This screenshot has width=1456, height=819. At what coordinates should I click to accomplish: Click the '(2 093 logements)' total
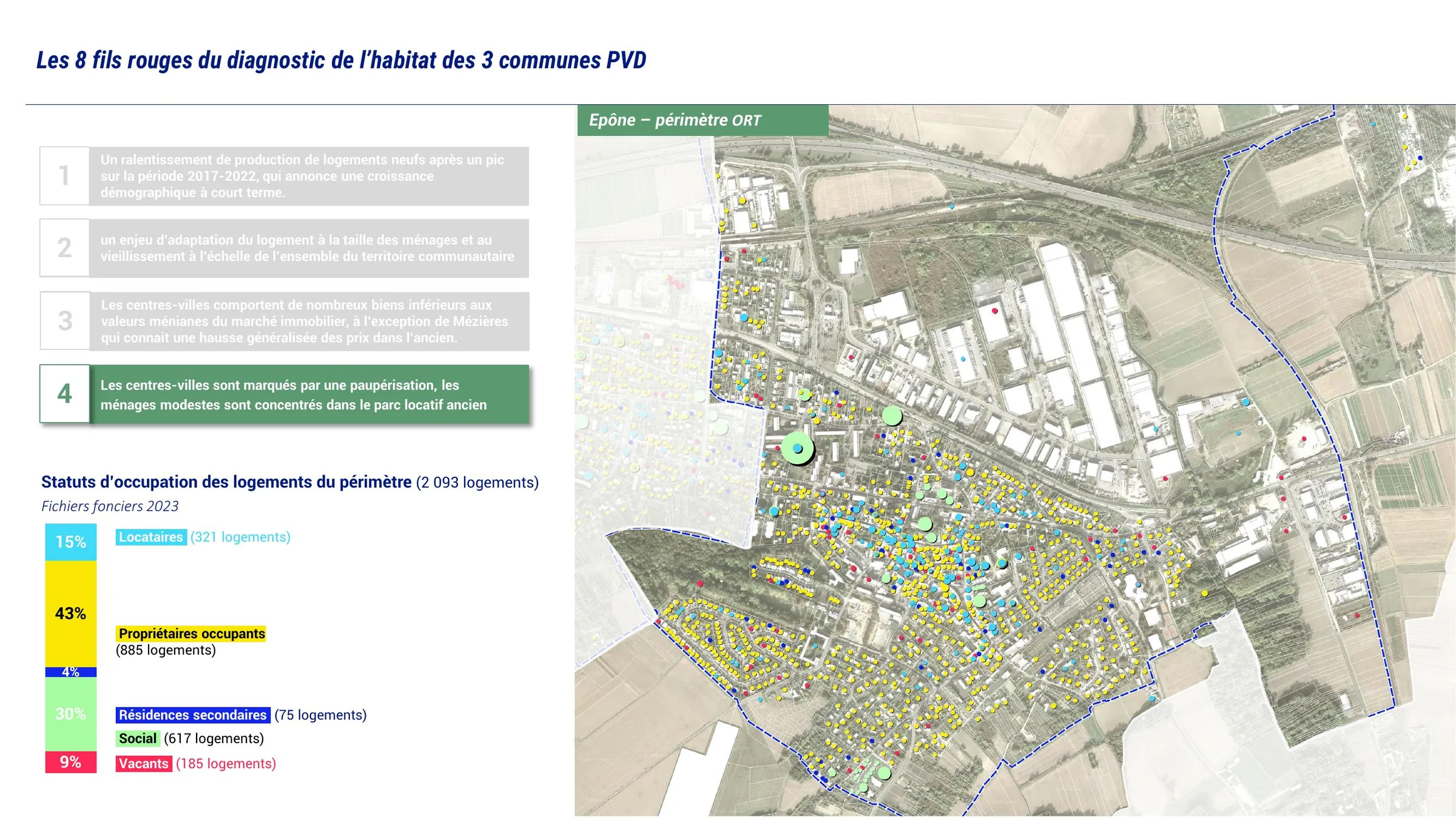click(x=477, y=482)
